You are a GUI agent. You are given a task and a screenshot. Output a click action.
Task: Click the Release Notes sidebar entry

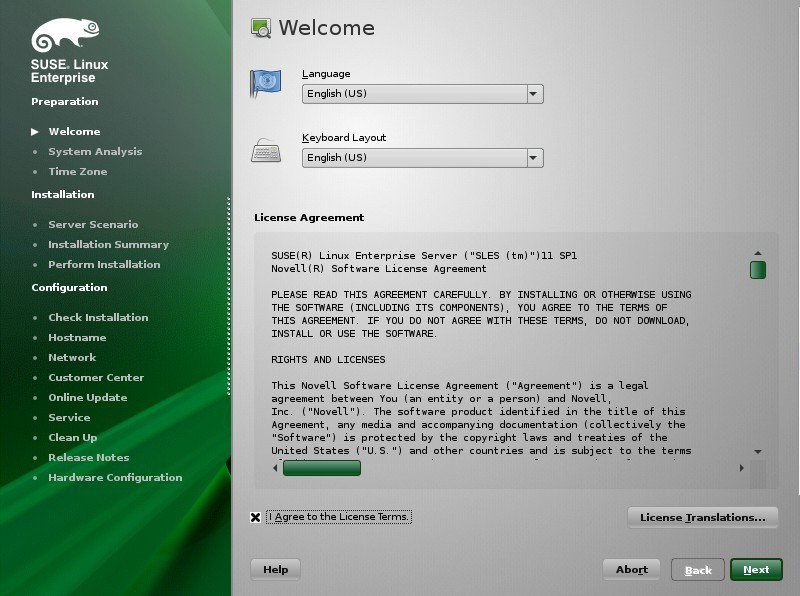(89, 457)
